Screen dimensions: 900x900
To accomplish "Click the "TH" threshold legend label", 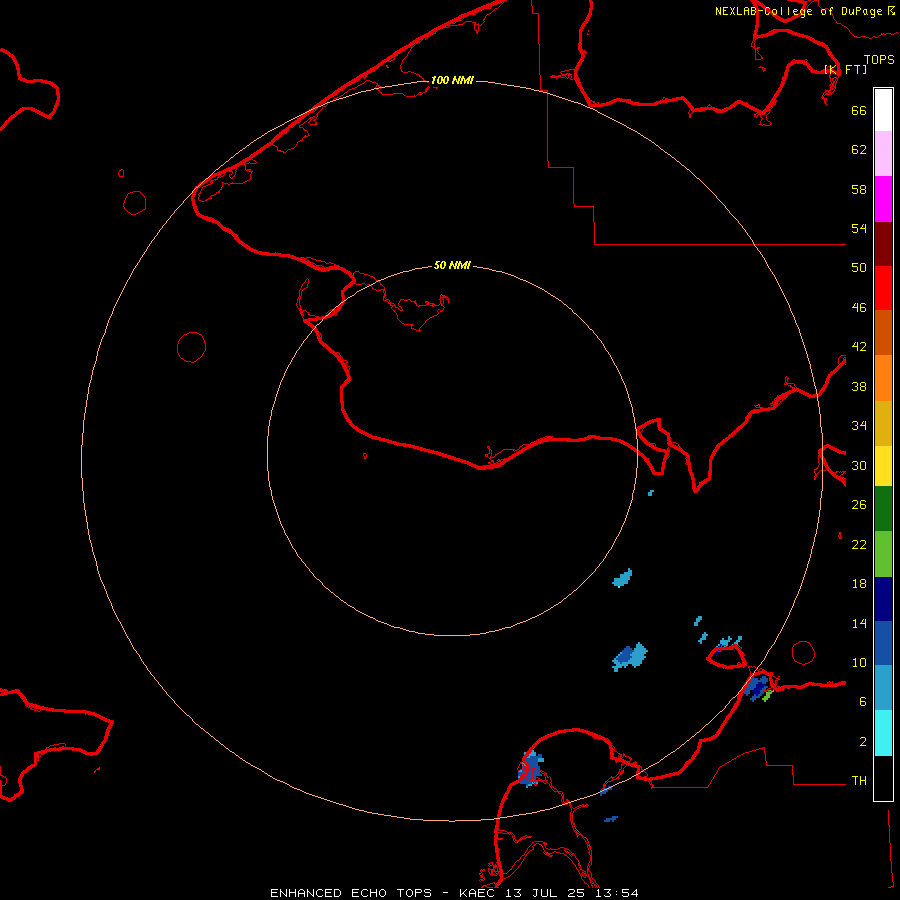I will pyautogui.click(x=859, y=781).
